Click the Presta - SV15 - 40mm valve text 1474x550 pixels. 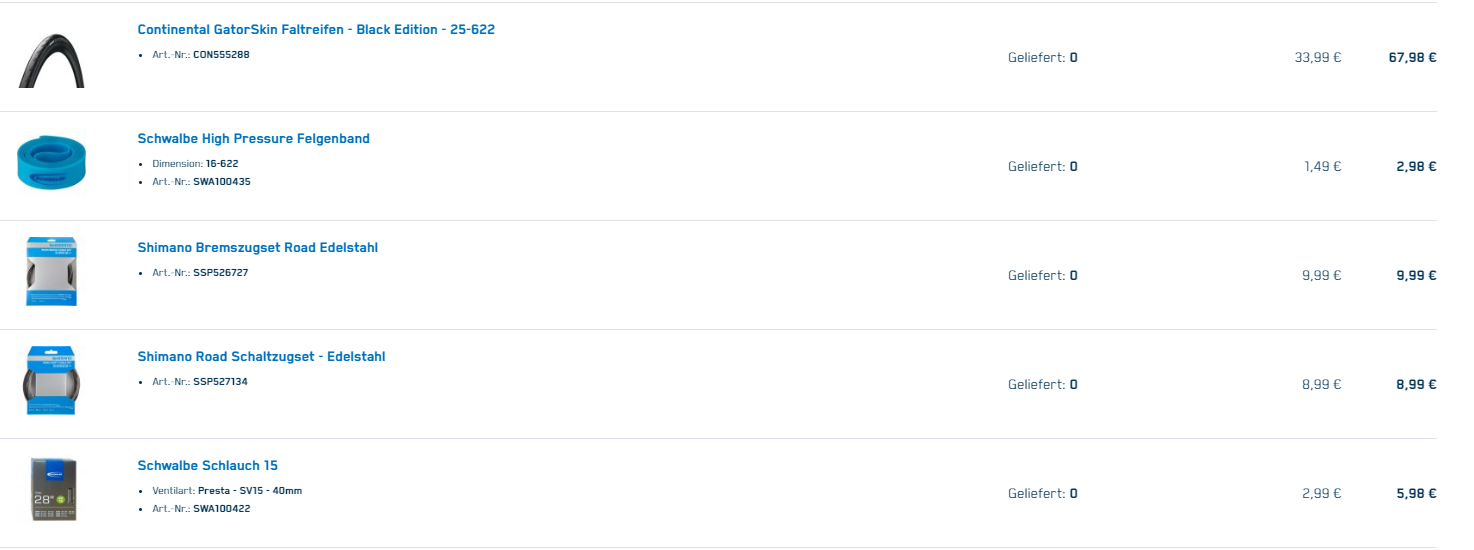[250, 491]
